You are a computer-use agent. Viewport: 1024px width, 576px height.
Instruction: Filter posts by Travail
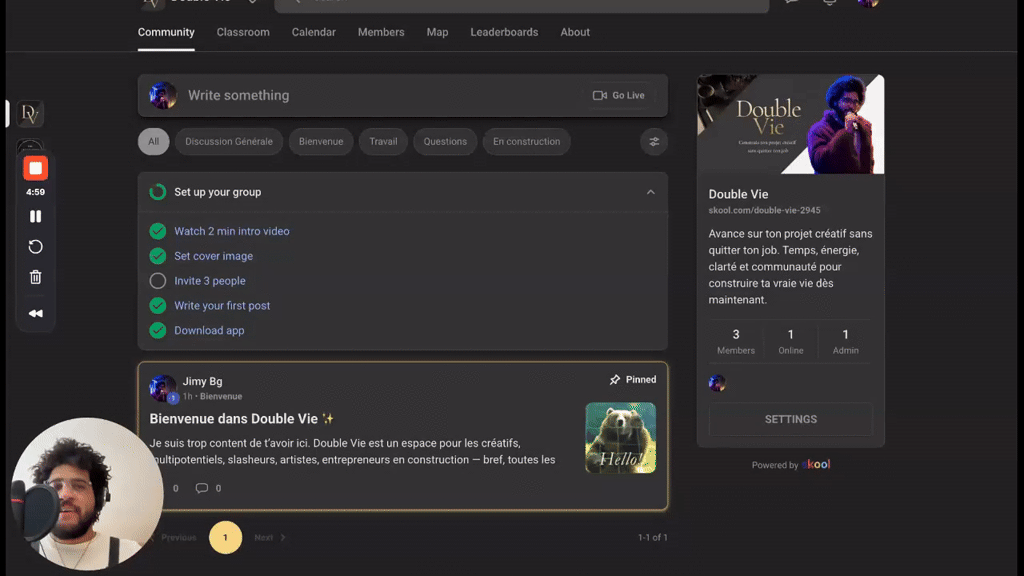click(383, 142)
